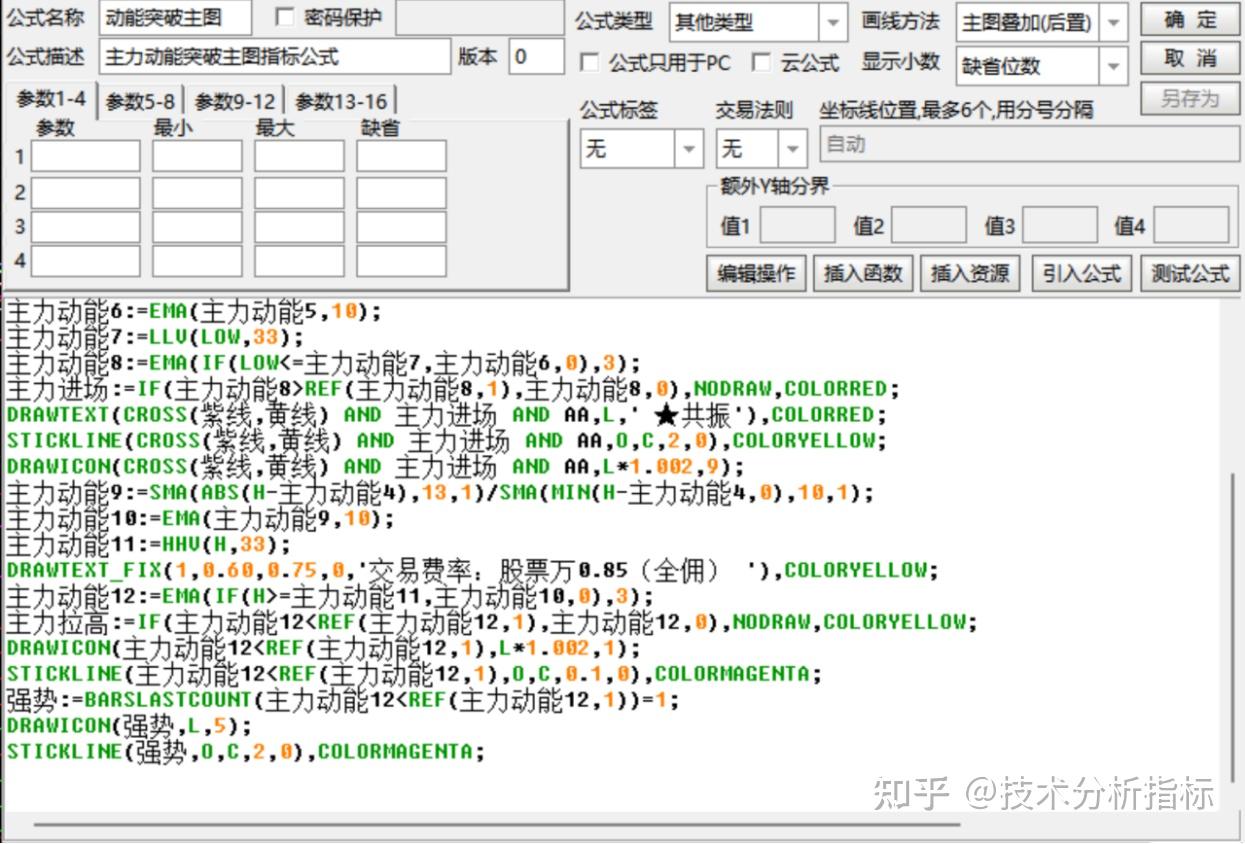Click the 取消 cancel button
The width and height of the screenshot is (1245, 844).
pos(1189,60)
